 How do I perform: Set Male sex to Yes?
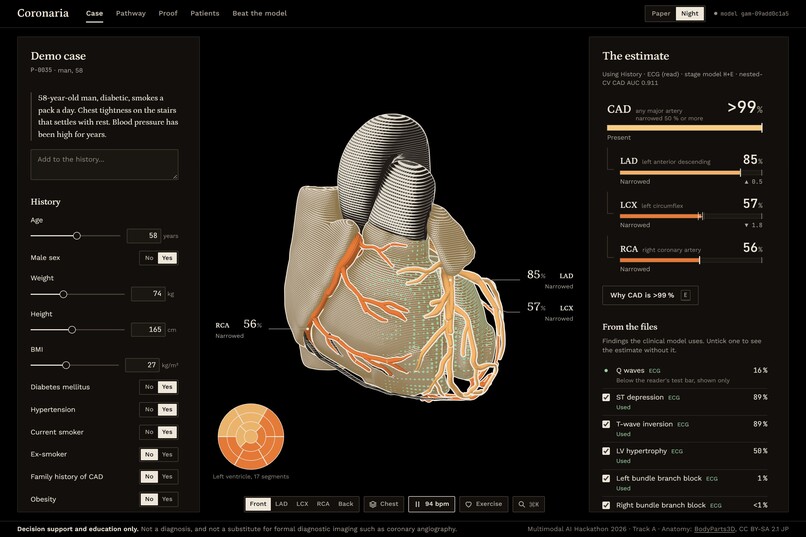pyautogui.click(x=167, y=258)
